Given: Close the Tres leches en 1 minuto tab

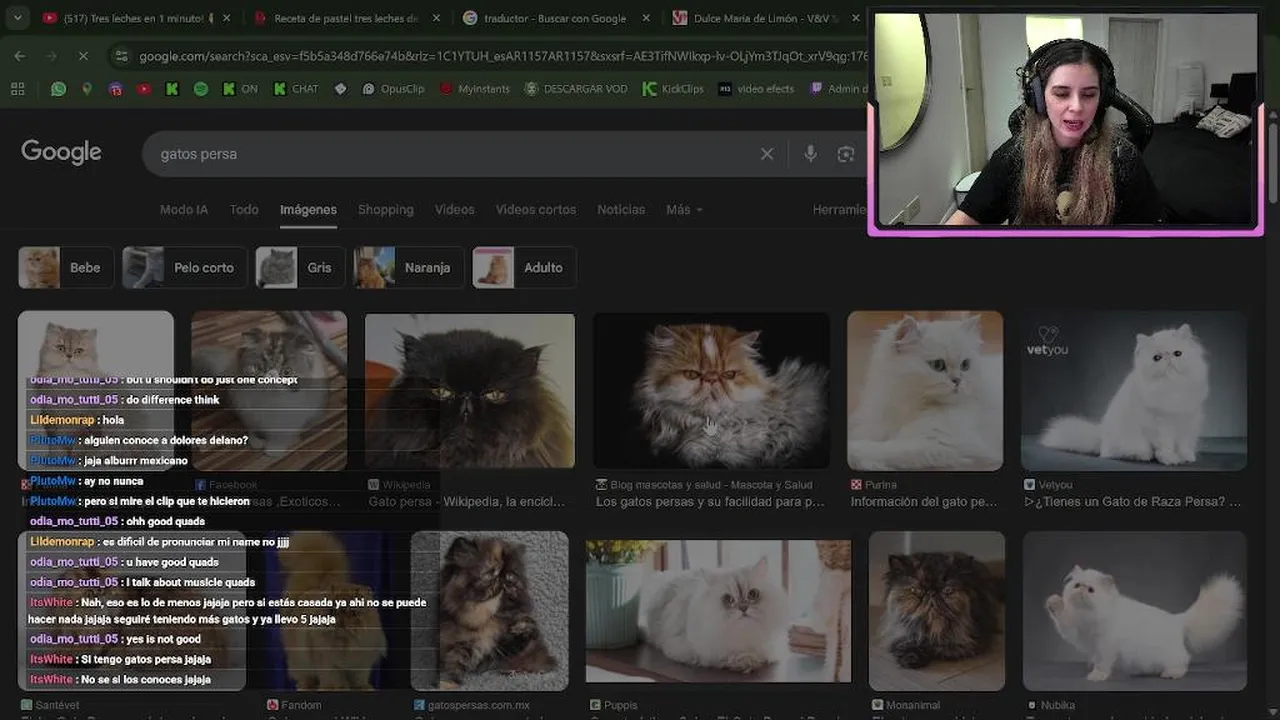Looking at the screenshot, I should [x=227, y=18].
